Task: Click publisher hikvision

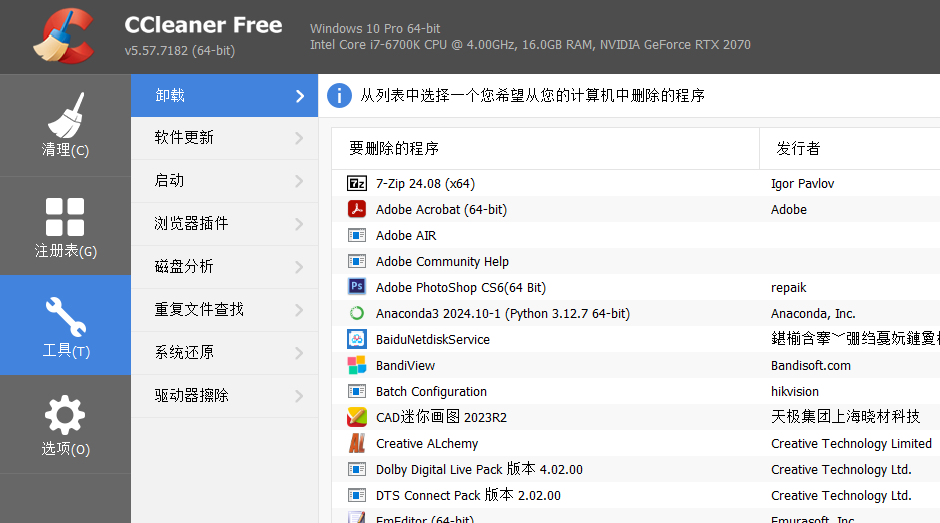Action: click(794, 392)
